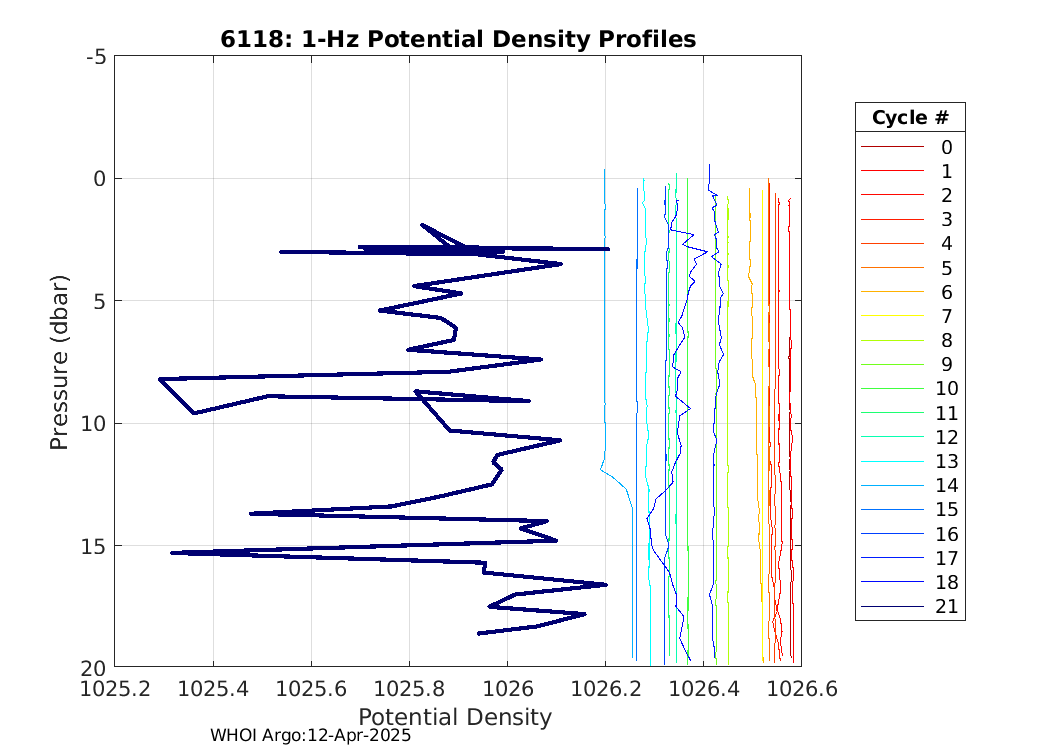This screenshot has width=1050, height=750.
Task: Select the 20 y-axis tick label
Action: point(95,667)
